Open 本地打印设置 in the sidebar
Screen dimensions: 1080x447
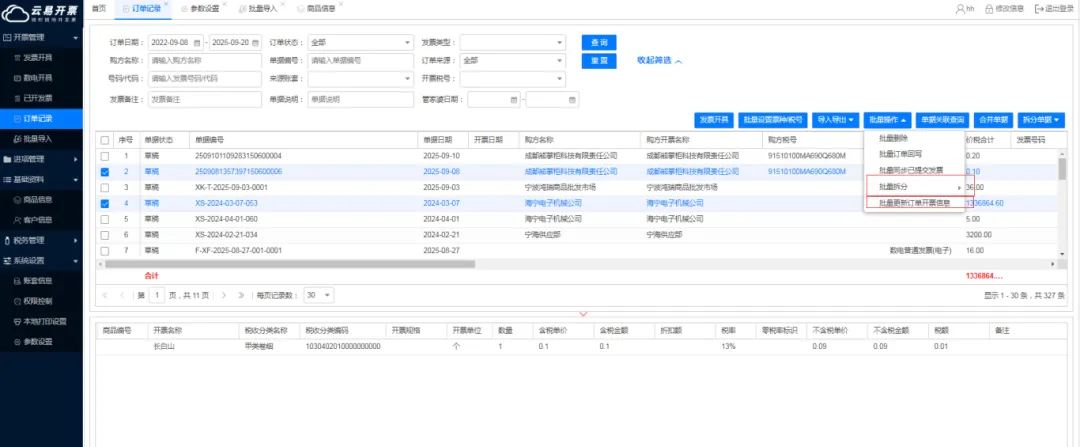(x=44, y=321)
